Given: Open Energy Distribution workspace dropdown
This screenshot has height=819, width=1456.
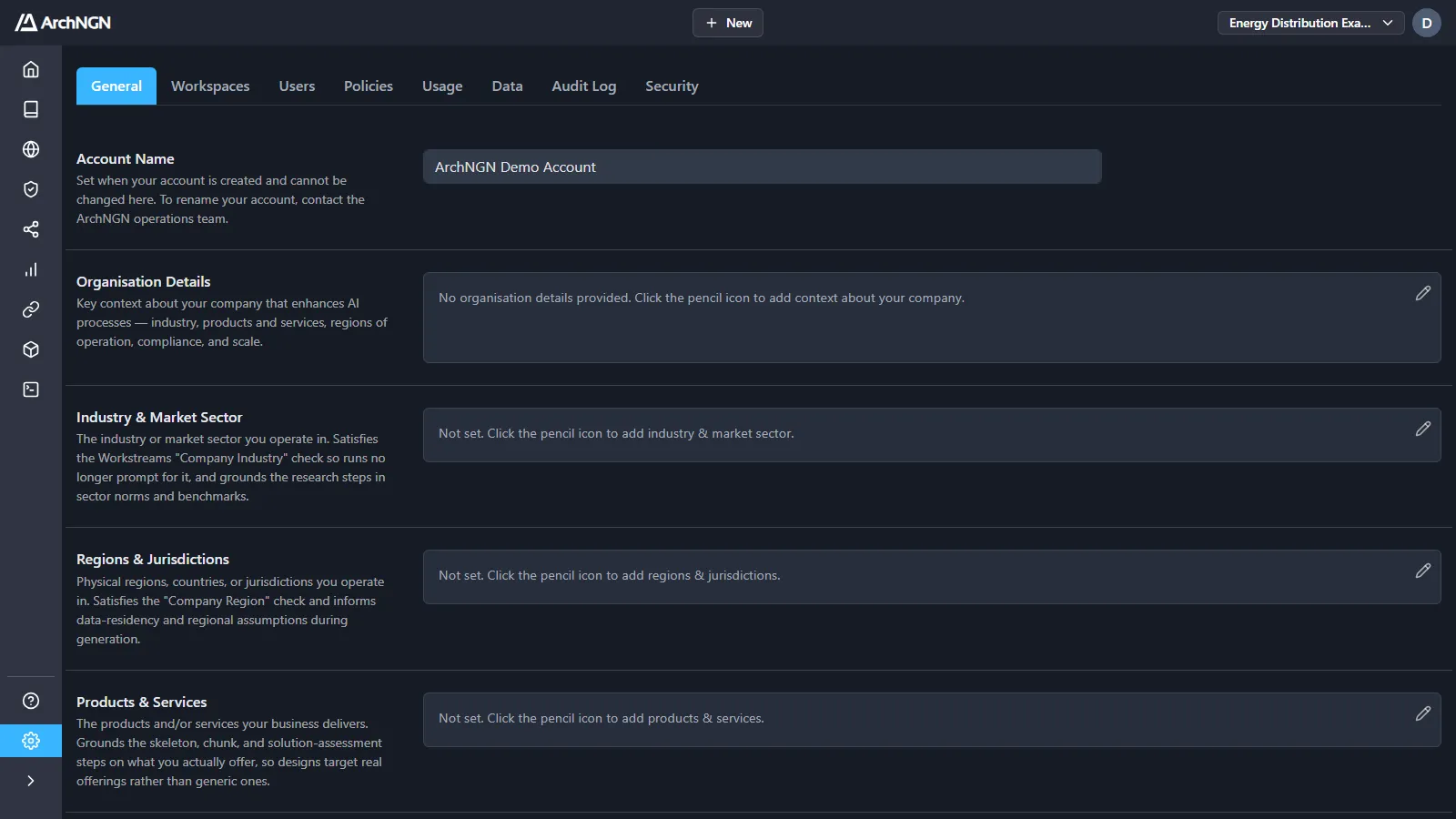Looking at the screenshot, I should 1311,23.
